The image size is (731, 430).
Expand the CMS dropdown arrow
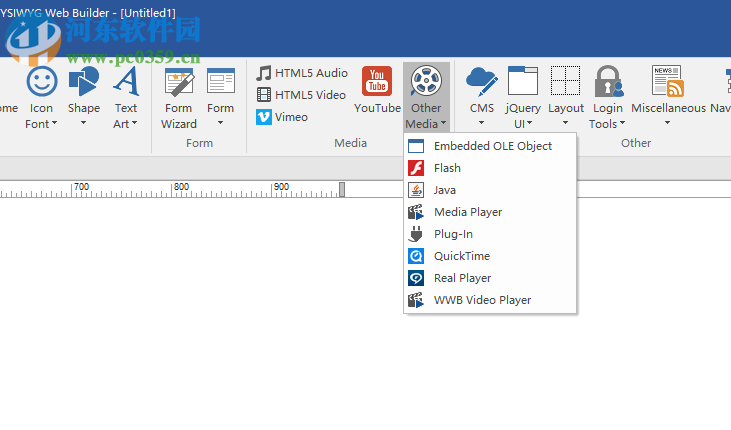(482, 123)
